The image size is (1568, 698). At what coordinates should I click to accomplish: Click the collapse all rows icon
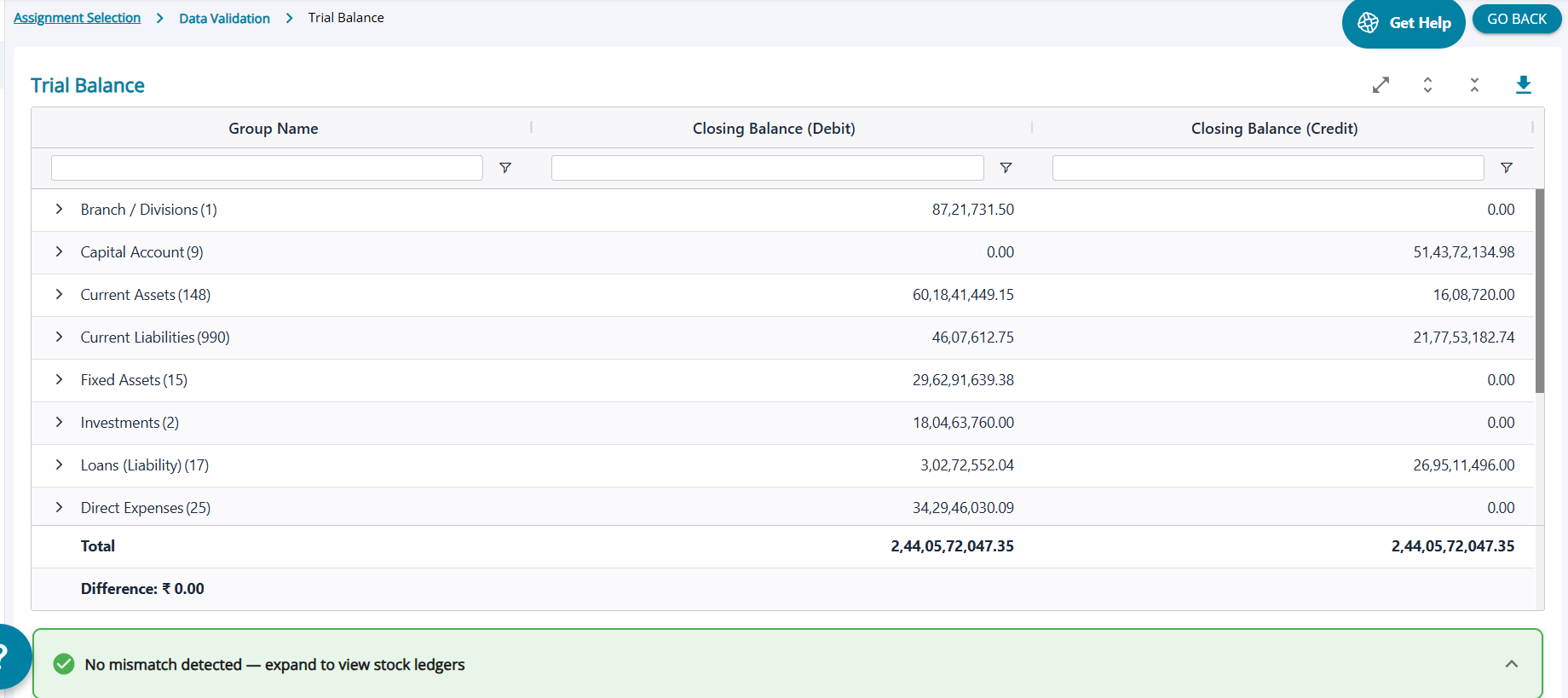click(x=1474, y=85)
